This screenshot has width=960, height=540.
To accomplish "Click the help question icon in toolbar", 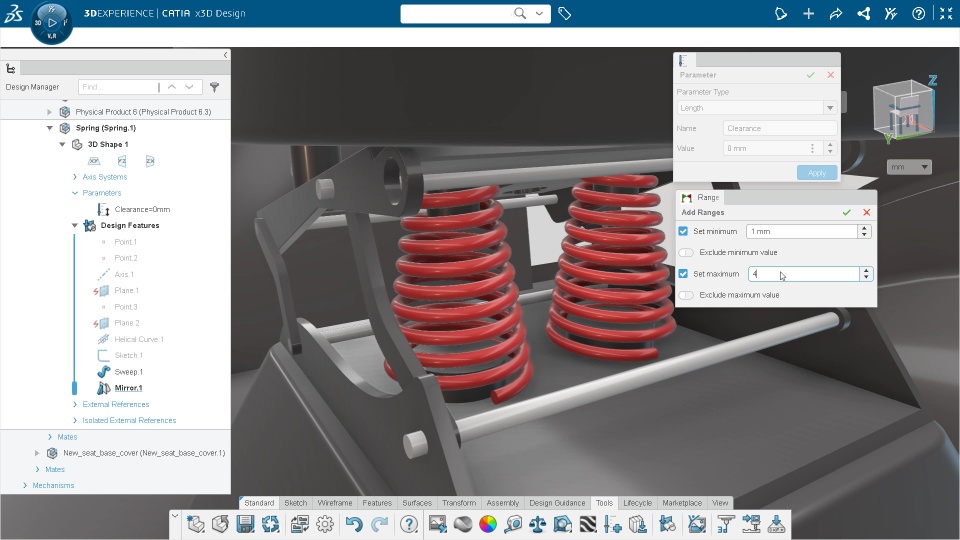I will [409, 524].
